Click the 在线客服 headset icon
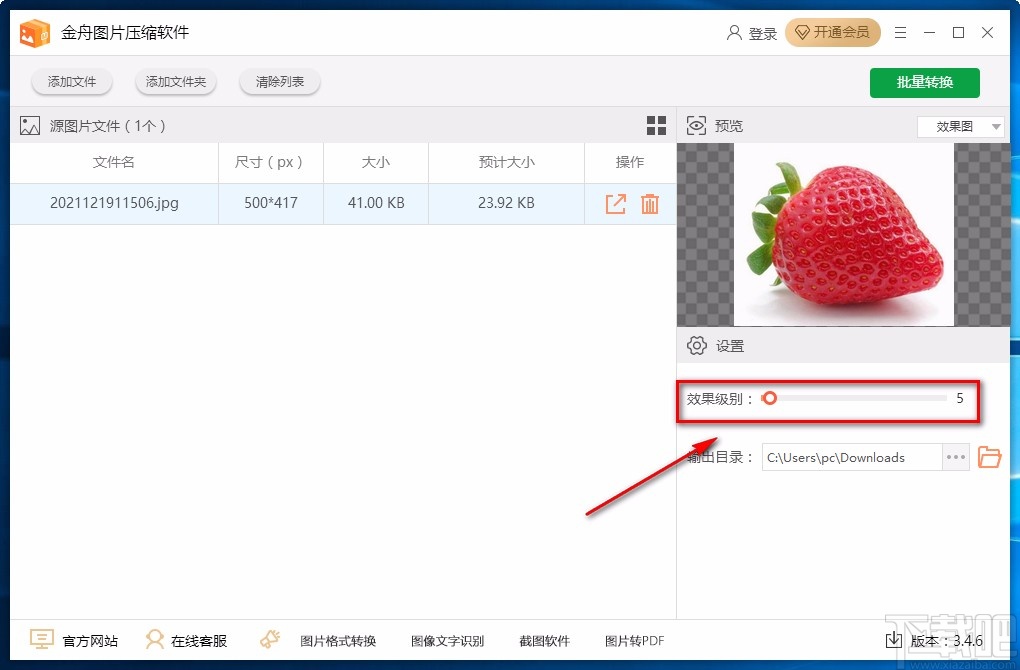Image resolution: width=1020 pixels, height=670 pixels. [156, 639]
